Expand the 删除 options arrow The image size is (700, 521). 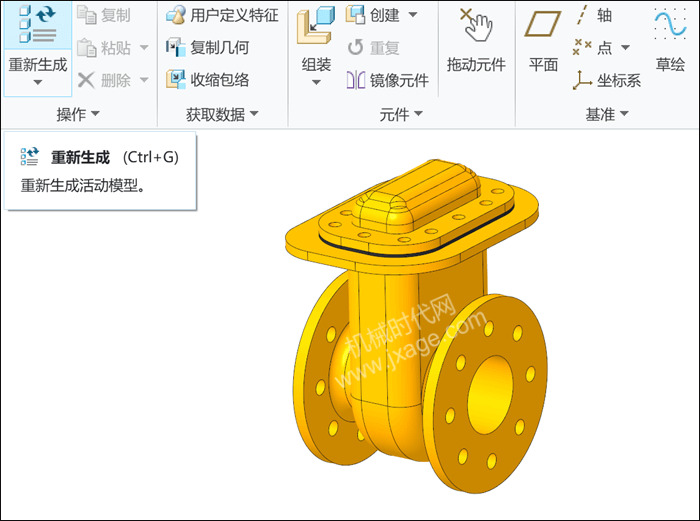144,80
